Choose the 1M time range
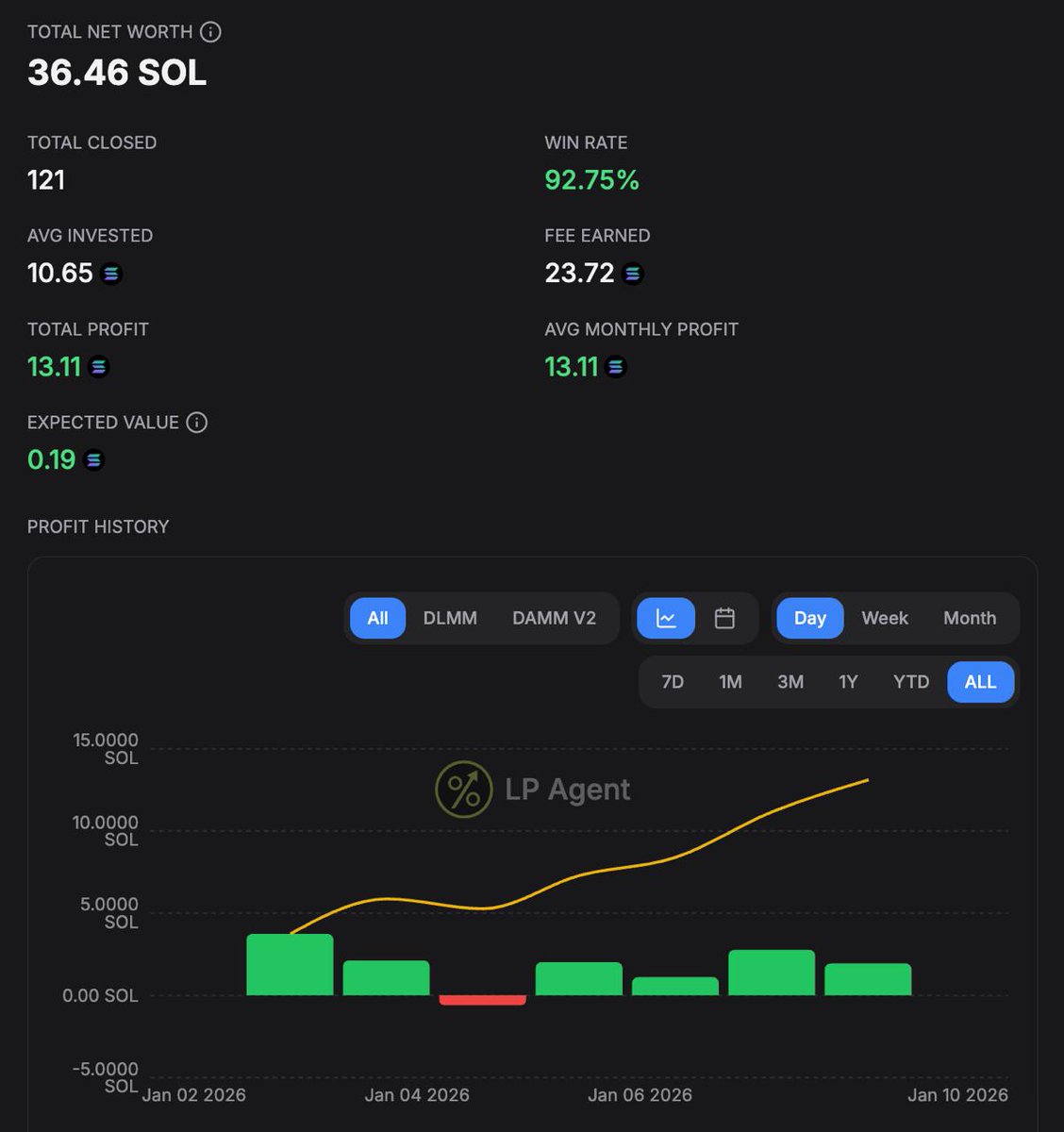 click(x=730, y=681)
